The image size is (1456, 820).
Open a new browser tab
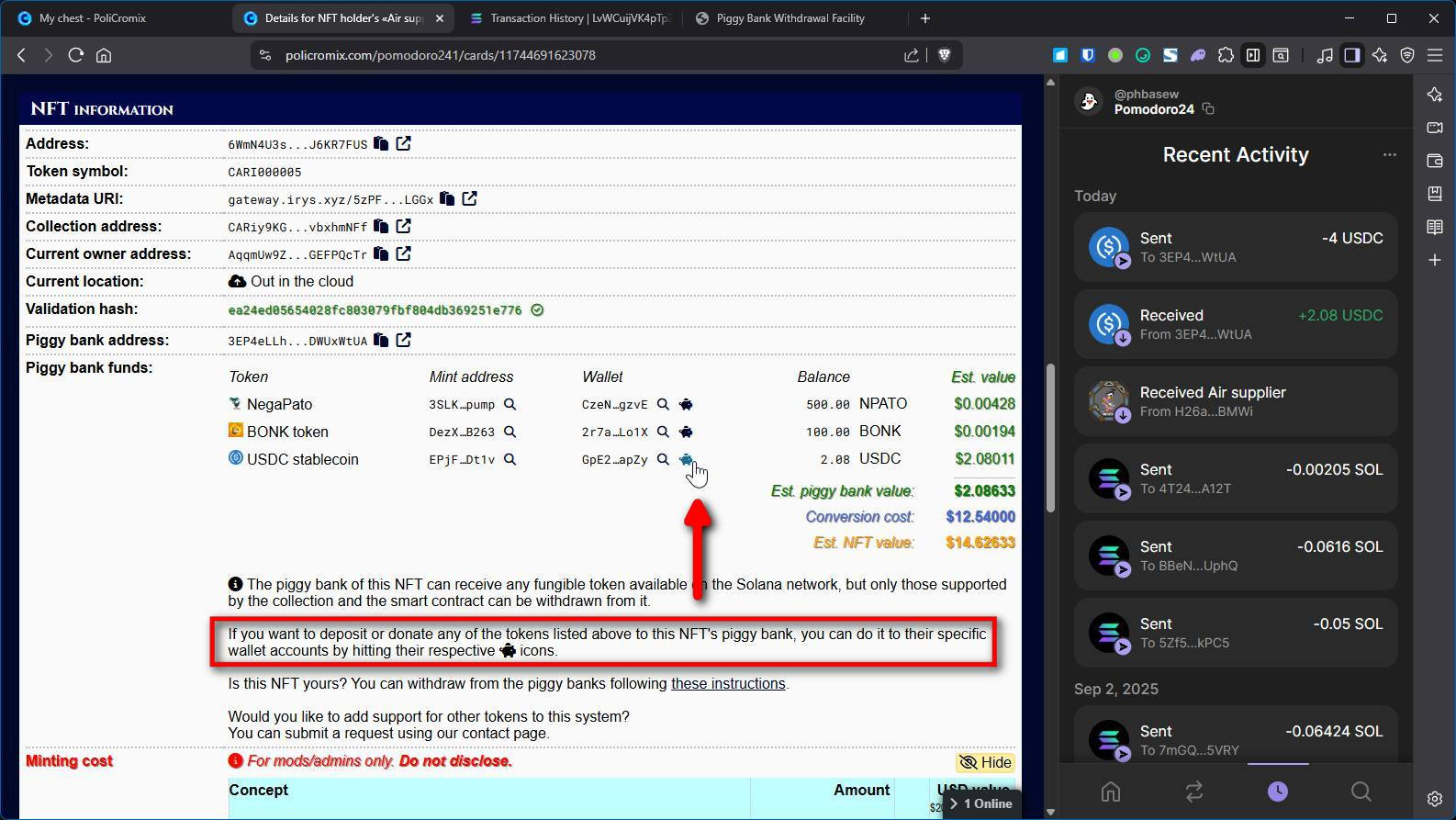(x=925, y=18)
